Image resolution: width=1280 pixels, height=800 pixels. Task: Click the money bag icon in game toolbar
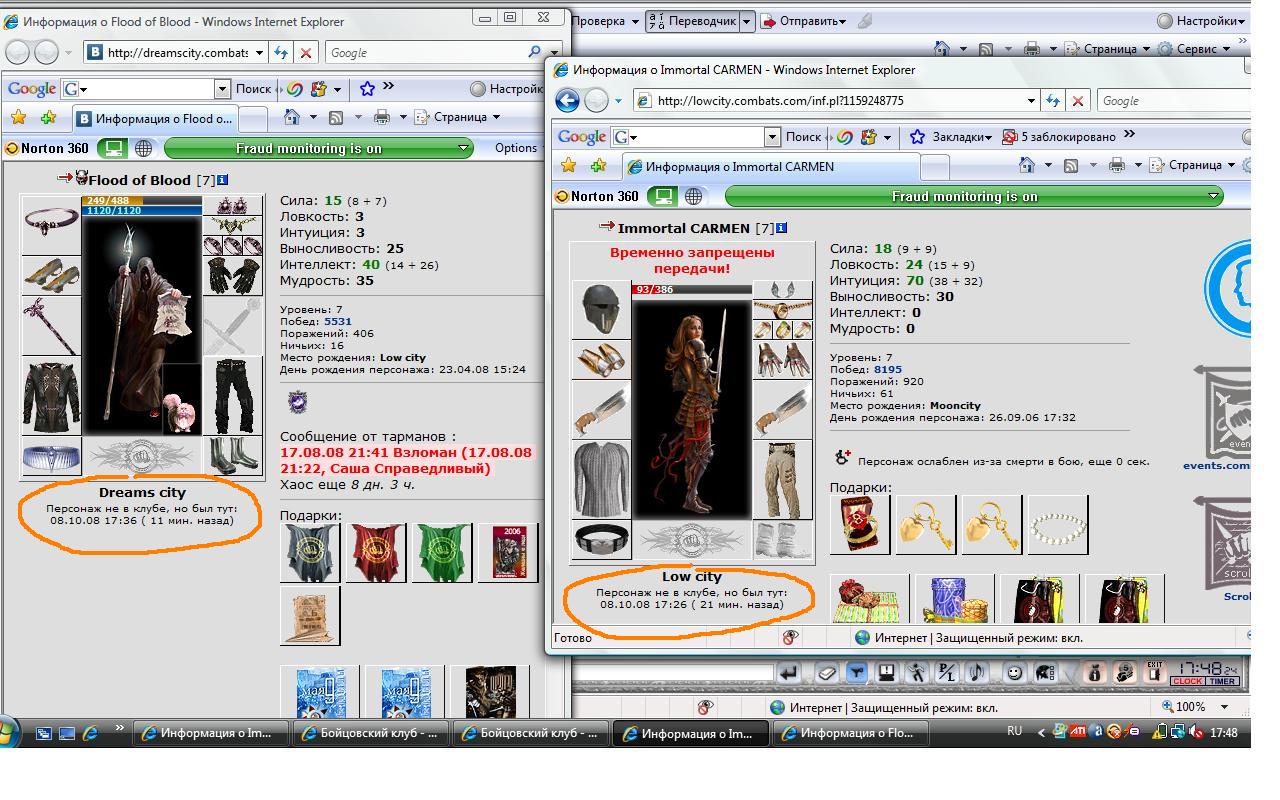[x=1094, y=673]
